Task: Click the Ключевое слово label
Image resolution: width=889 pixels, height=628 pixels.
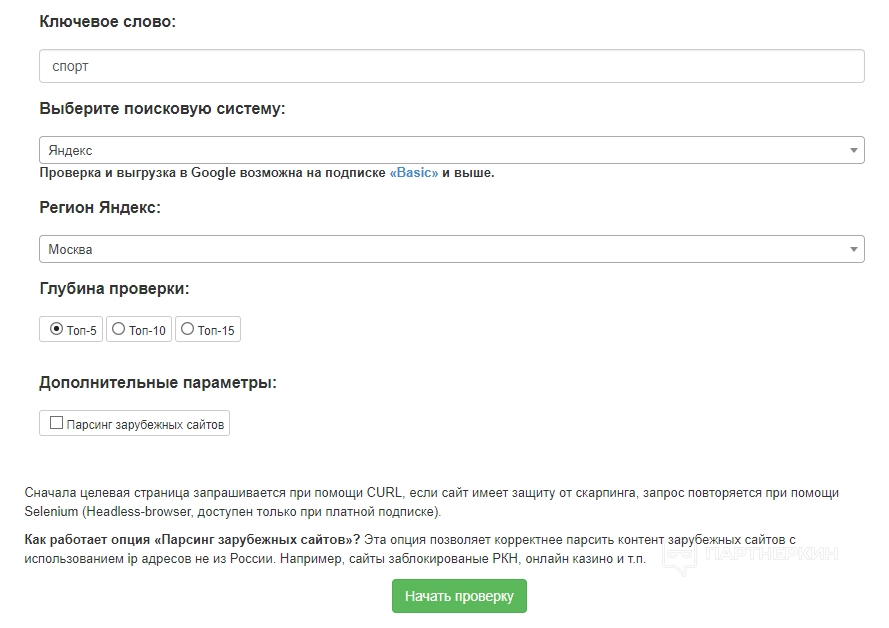Action: pyautogui.click(x=107, y=21)
